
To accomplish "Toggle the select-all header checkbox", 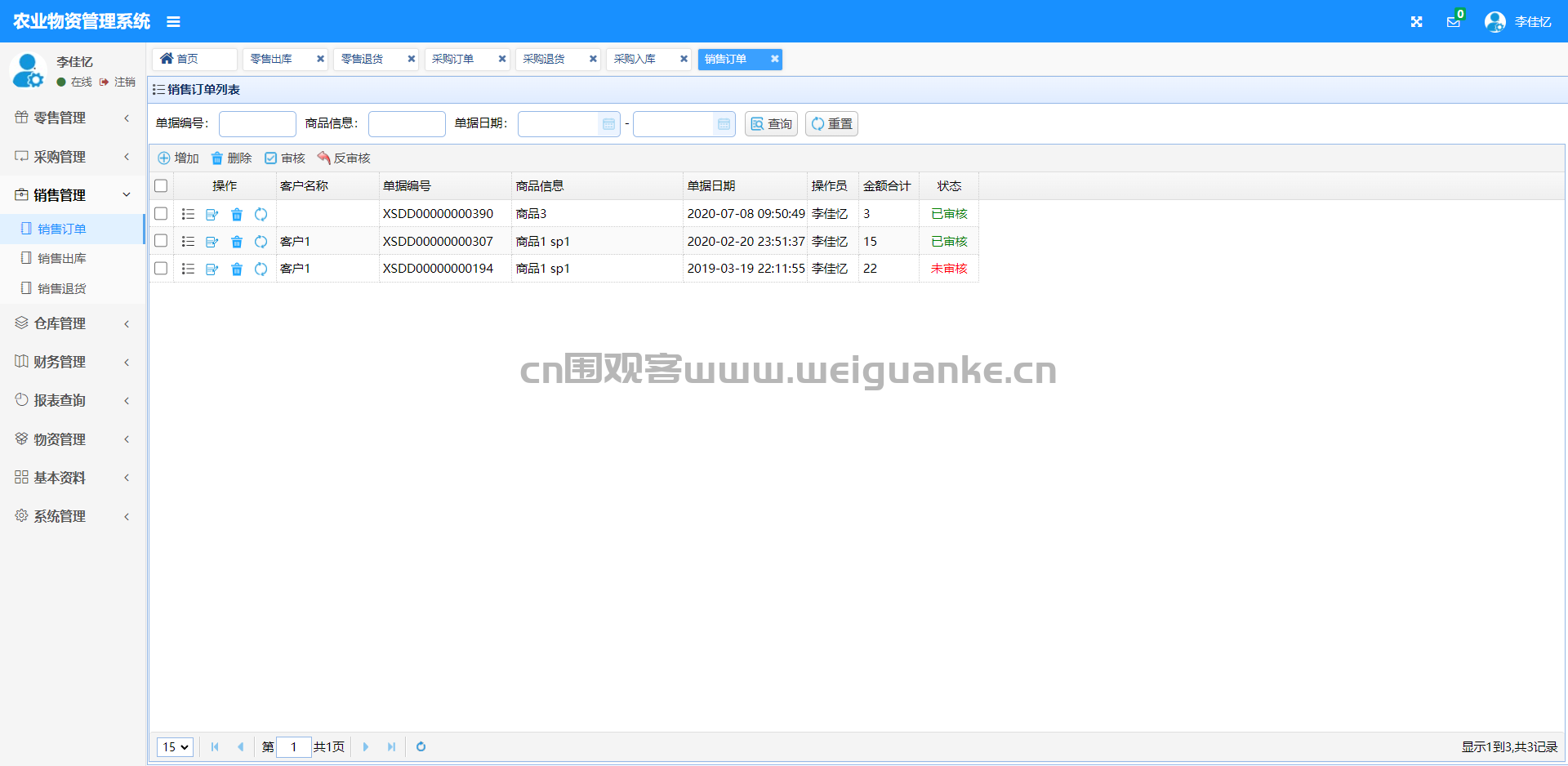I will point(161,186).
